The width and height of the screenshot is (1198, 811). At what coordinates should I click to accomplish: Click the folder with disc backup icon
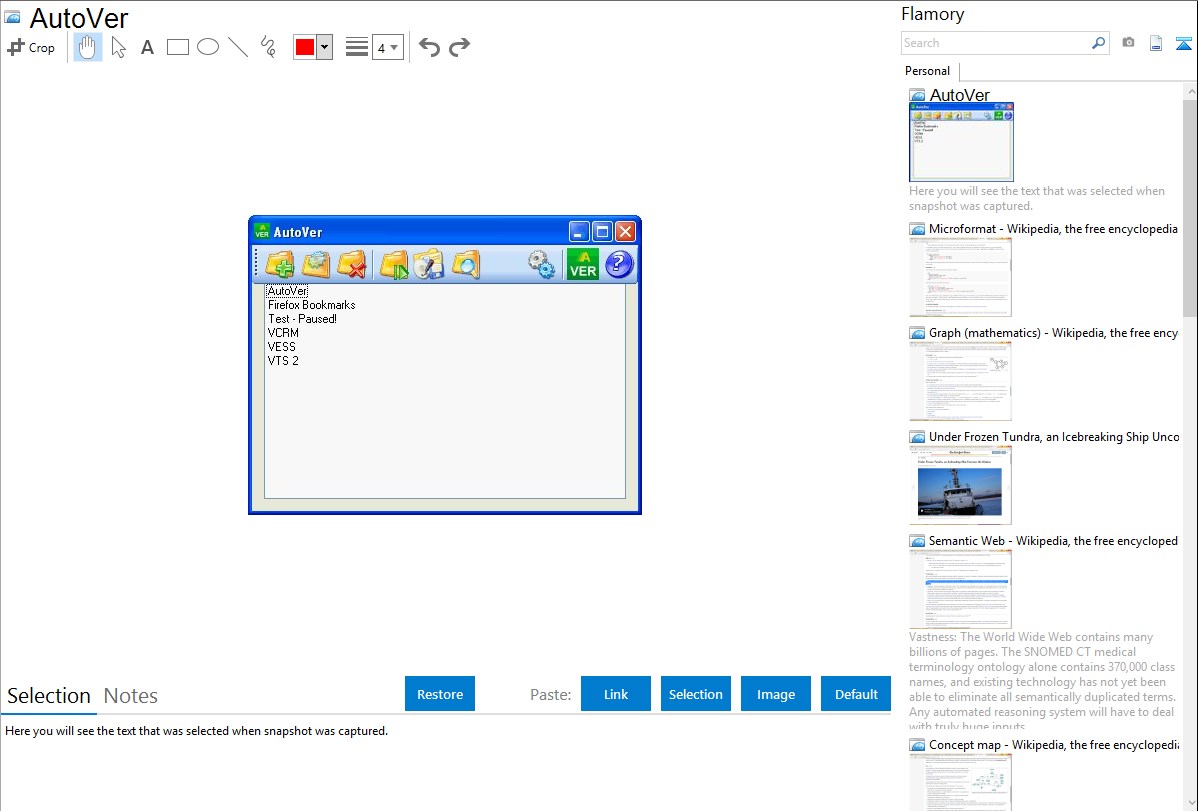click(x=429, y=265)
